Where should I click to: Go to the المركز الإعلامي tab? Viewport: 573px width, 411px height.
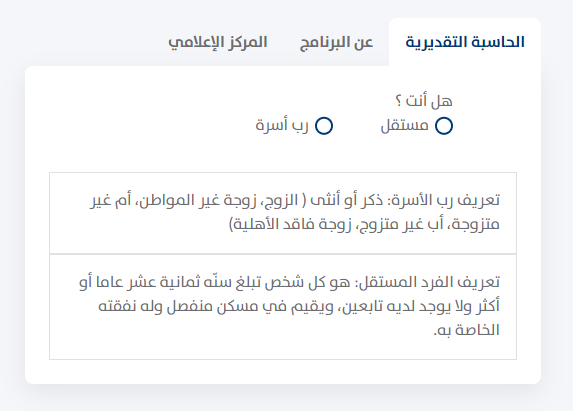(x=218, y=42)
